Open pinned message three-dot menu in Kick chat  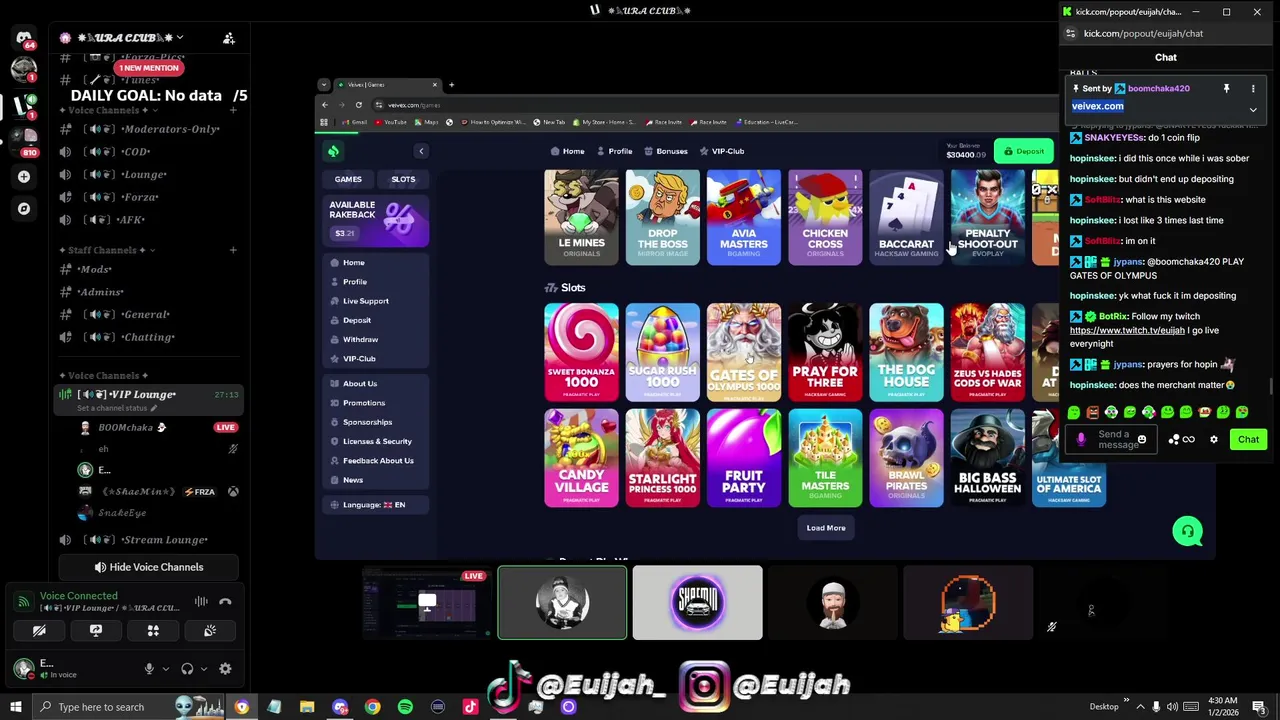(1253, 89)
